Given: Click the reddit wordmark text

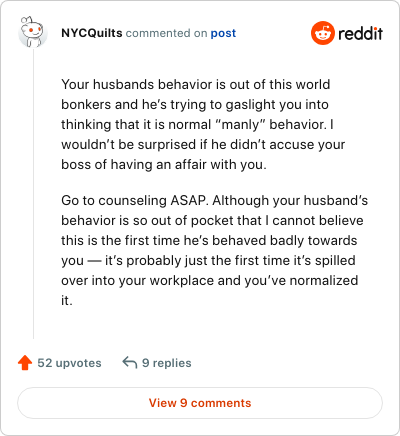Looking at the screenshot, I should (360, 33).
